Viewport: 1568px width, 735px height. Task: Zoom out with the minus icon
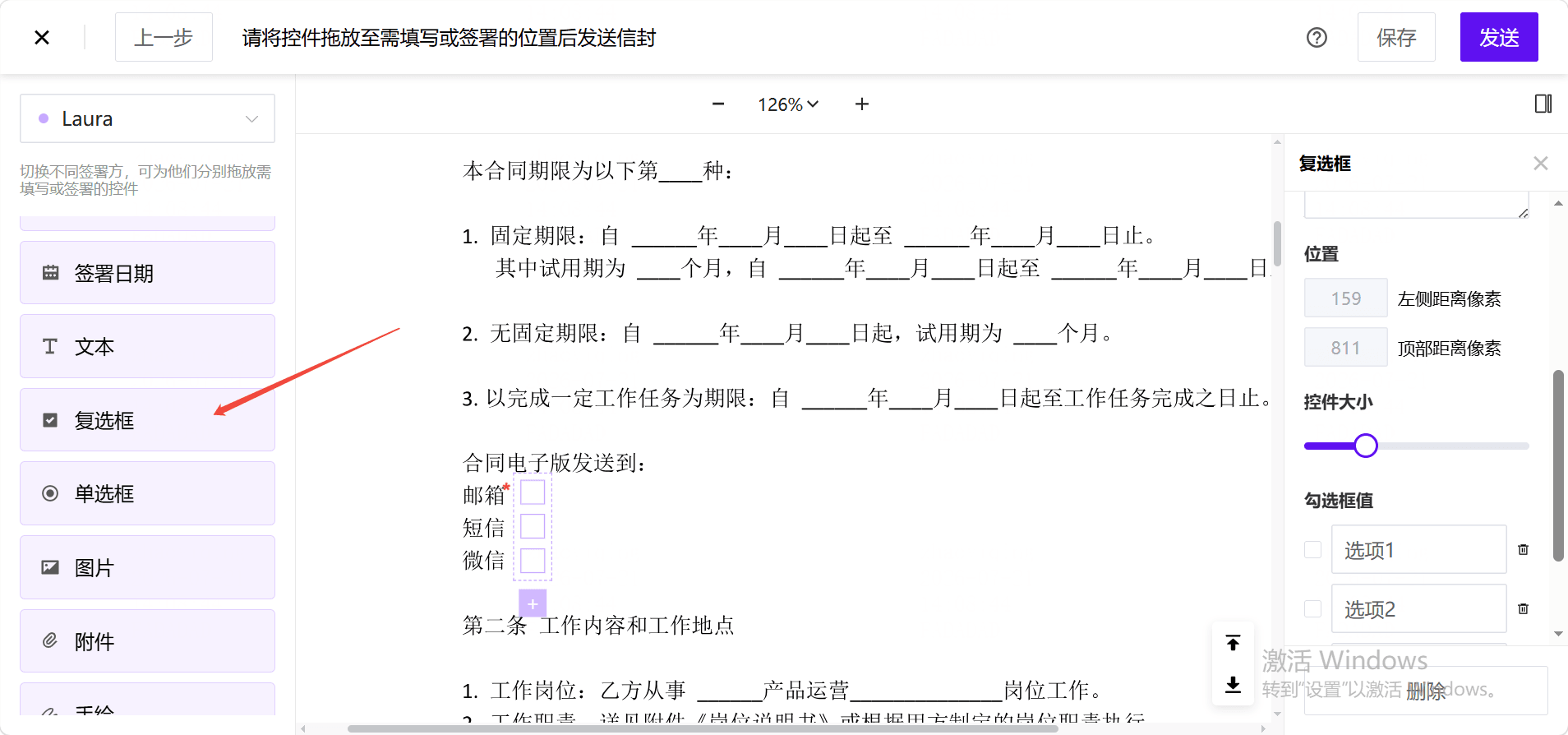point(718,104)
